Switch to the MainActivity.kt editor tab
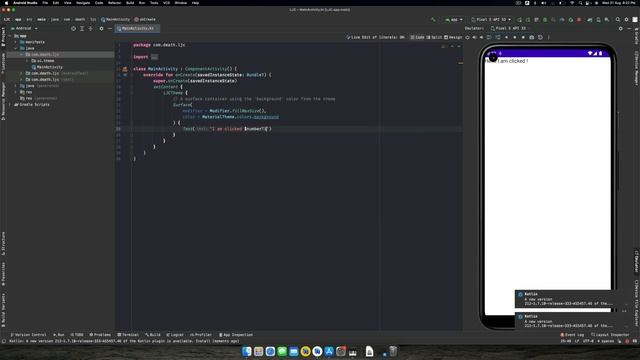640x360 pixels. (138, 28)
